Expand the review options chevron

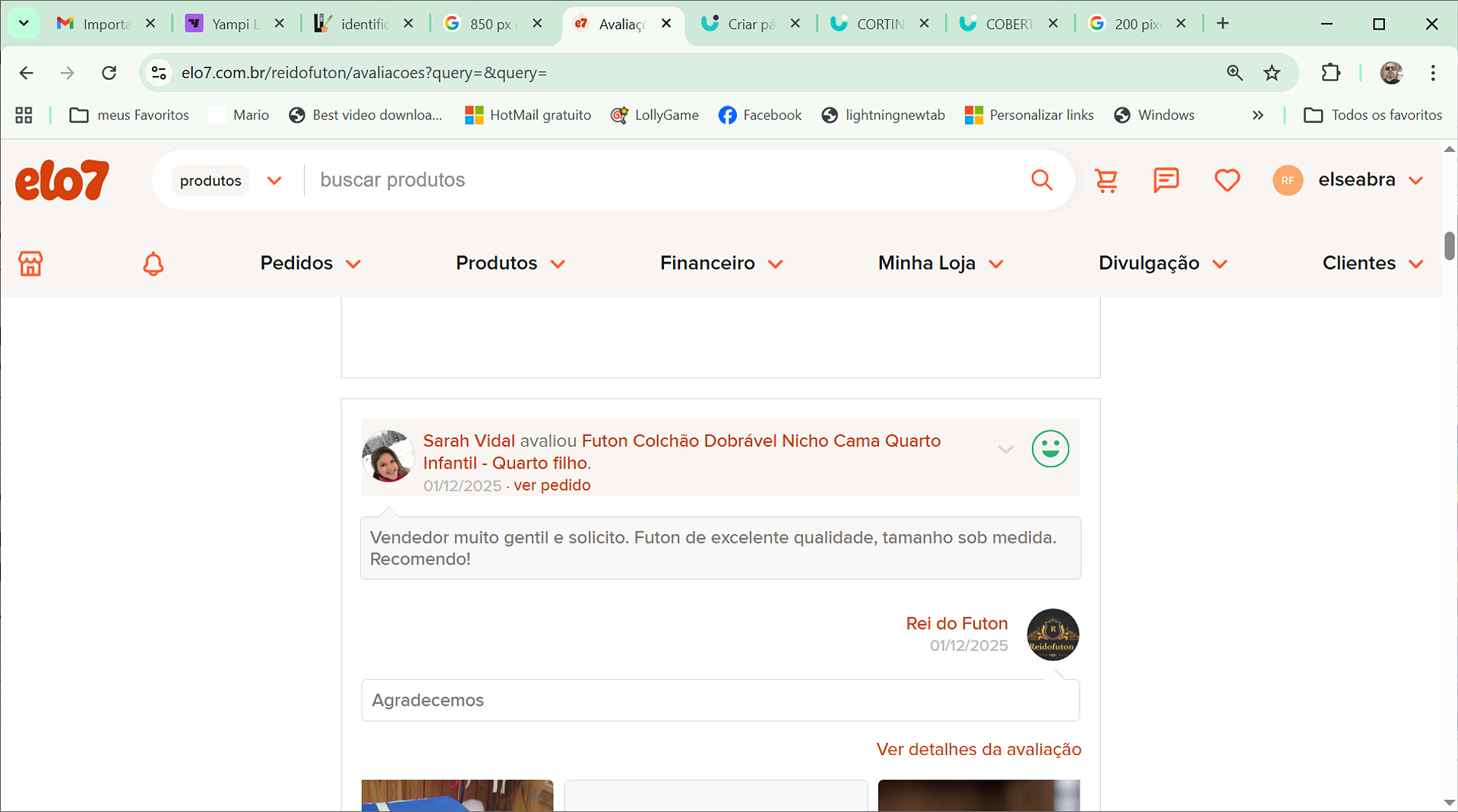click(1005, 449)
